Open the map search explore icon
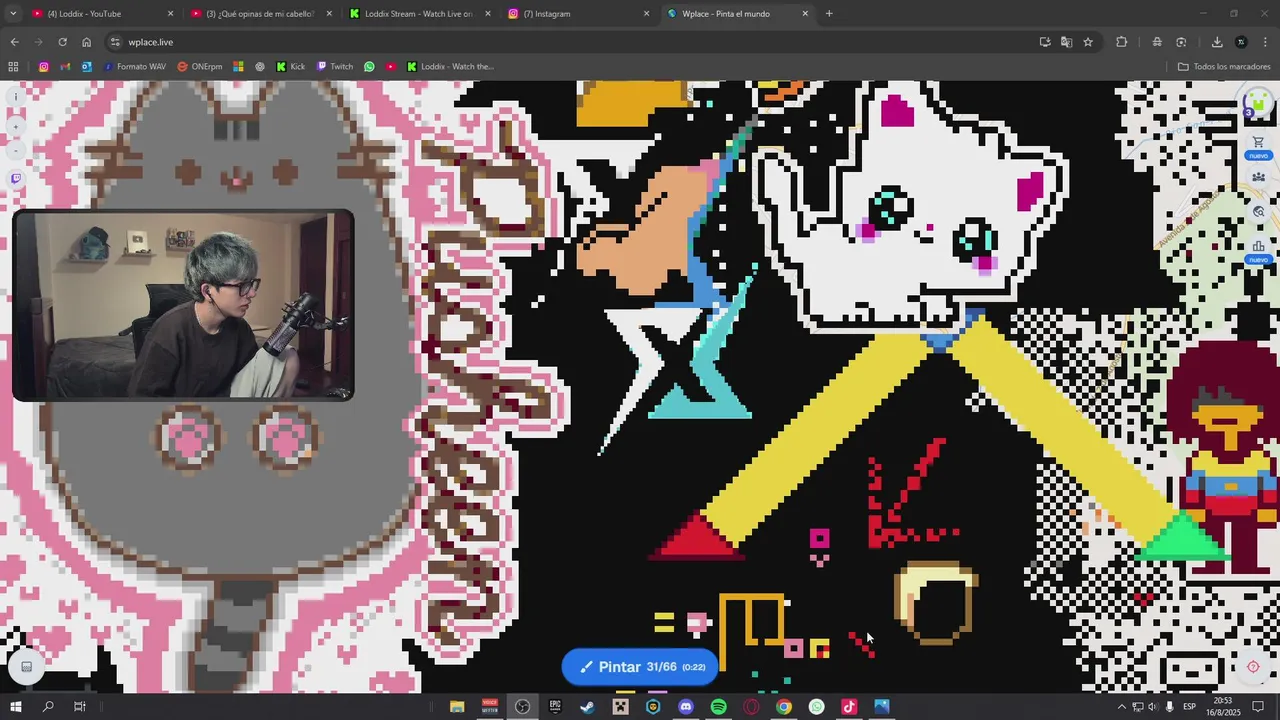Viewport: 1280px width, 720px height. 1258,212
